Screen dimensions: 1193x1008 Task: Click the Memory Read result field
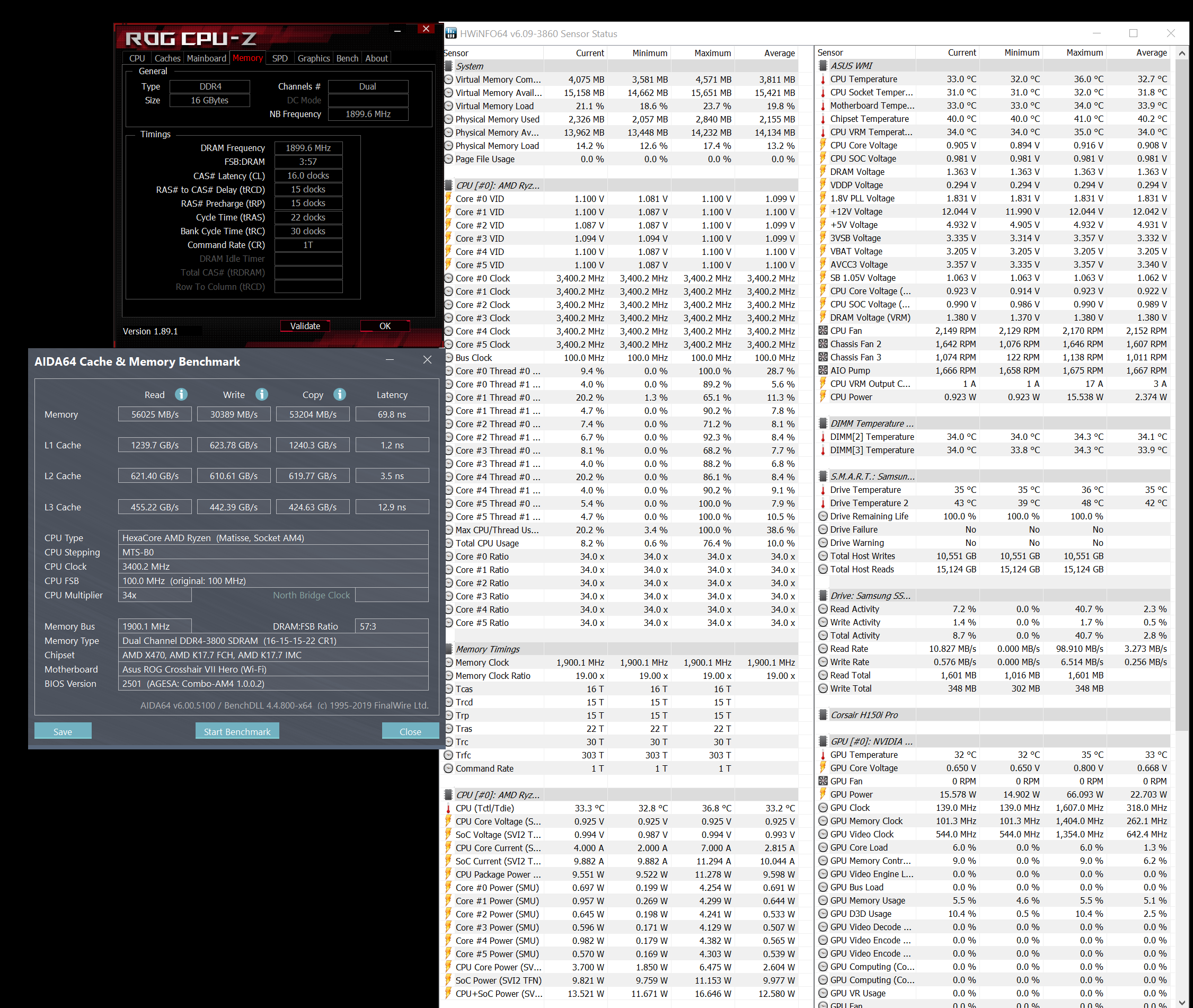pos(155,414)
